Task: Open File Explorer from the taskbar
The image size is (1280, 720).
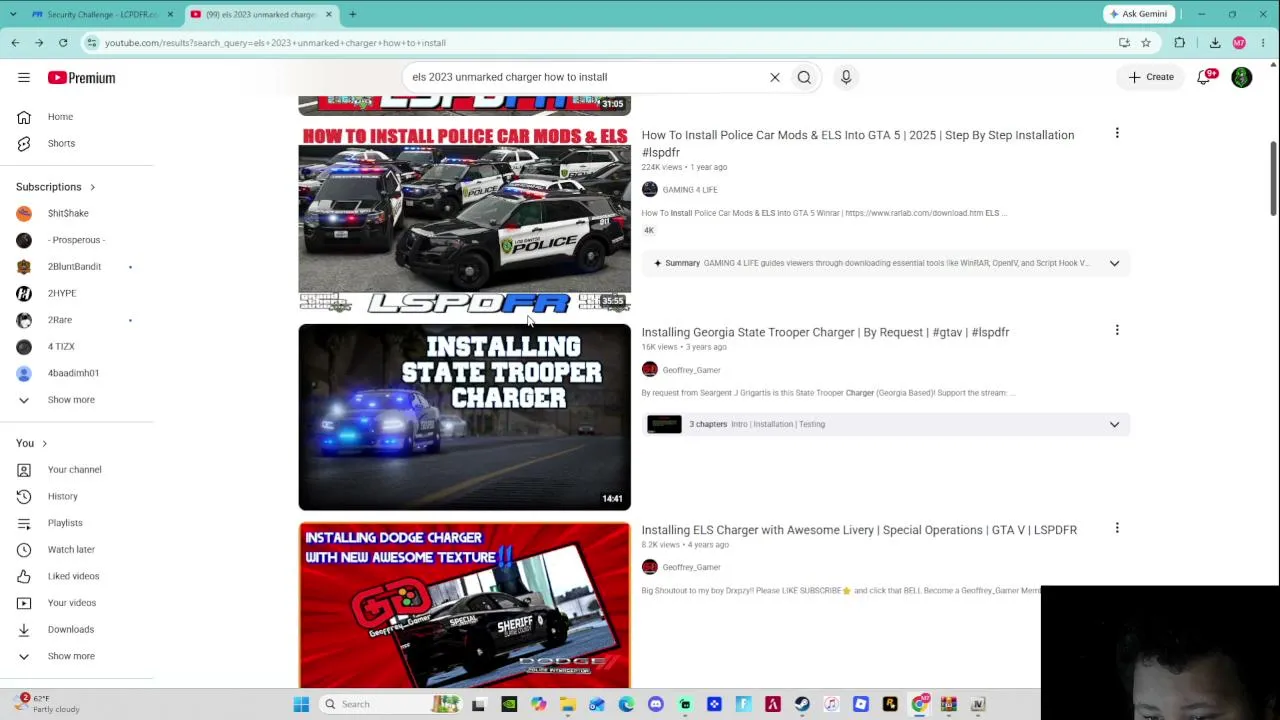Action: (567, 704)
